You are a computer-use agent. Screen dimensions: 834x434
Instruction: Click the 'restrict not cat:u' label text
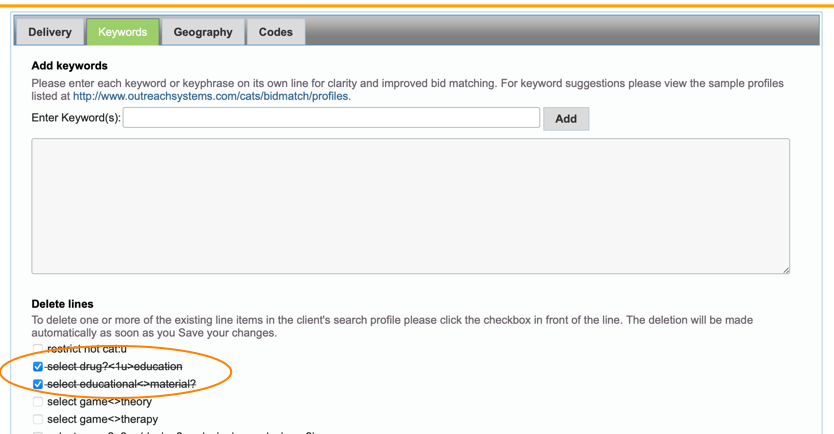tap(87, 349)
